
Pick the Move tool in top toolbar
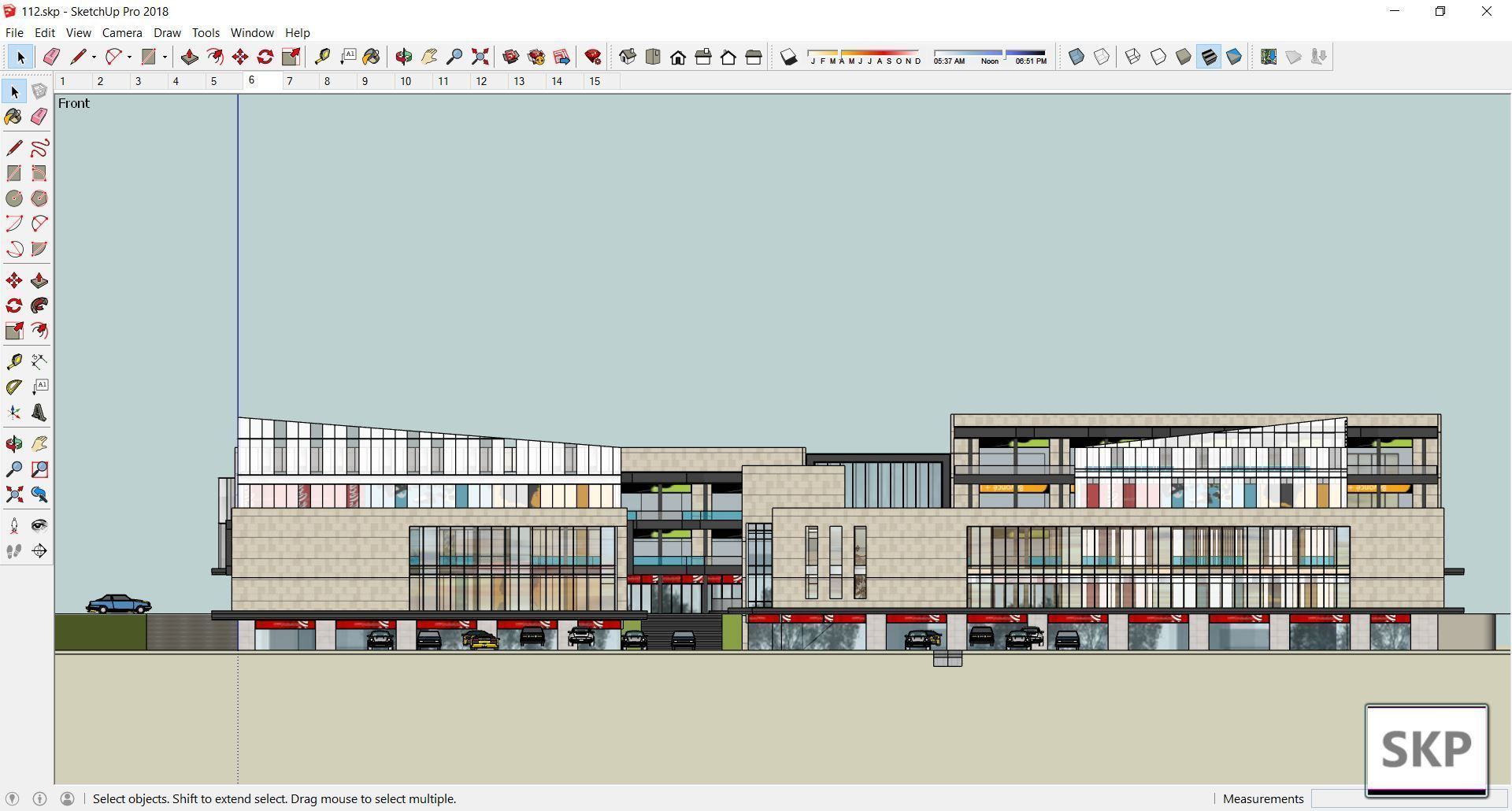click(240, 57)
